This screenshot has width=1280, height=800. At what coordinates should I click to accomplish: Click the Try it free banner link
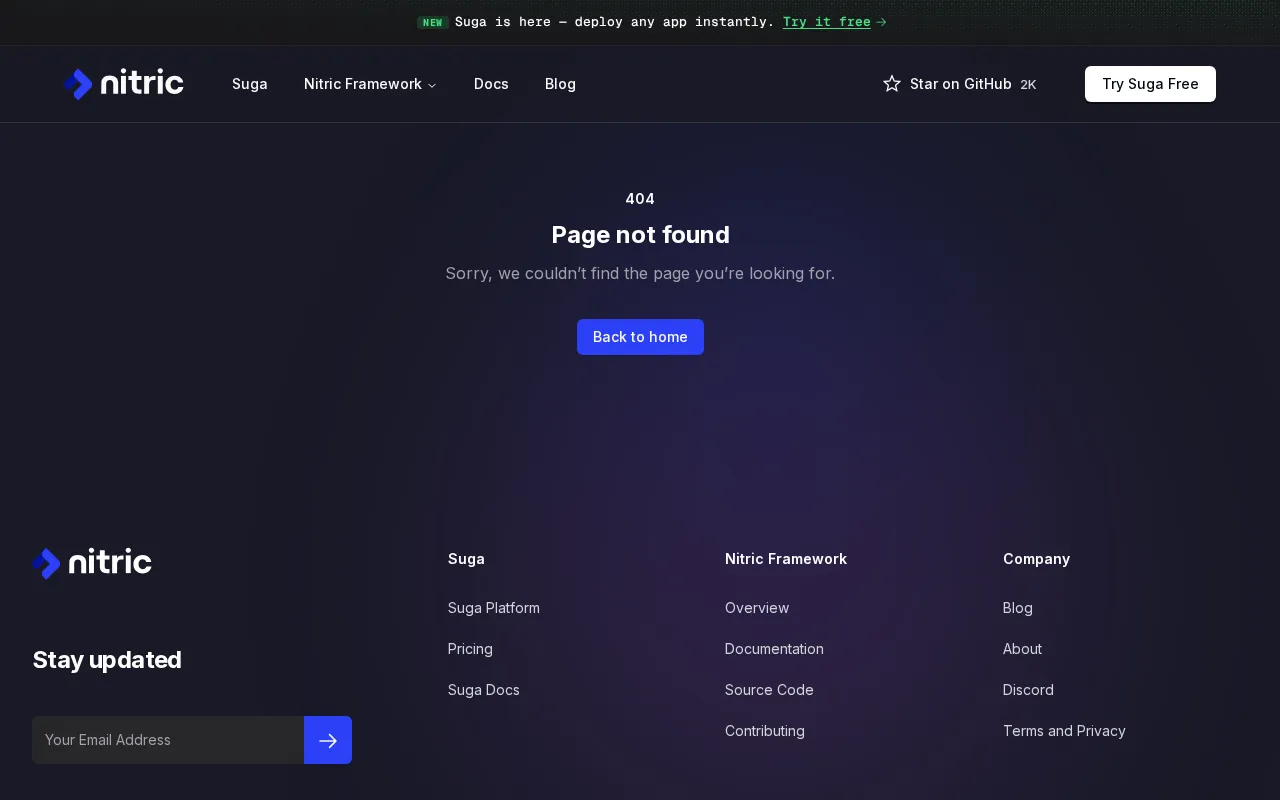click(827, 22)
